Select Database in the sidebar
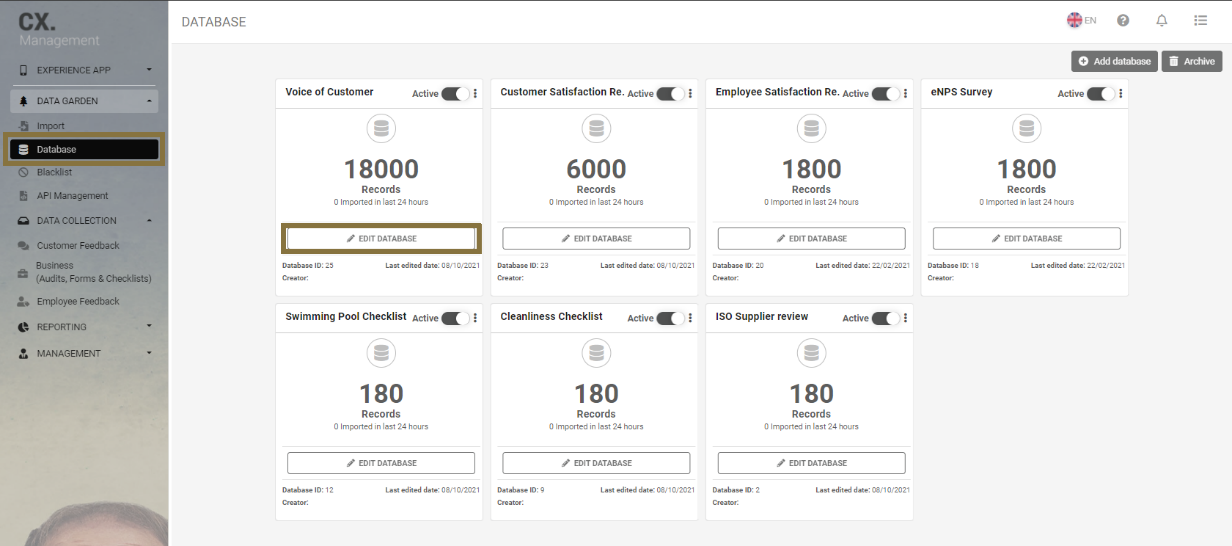Viewport: 1232px width, 546px height. [84, 149]
